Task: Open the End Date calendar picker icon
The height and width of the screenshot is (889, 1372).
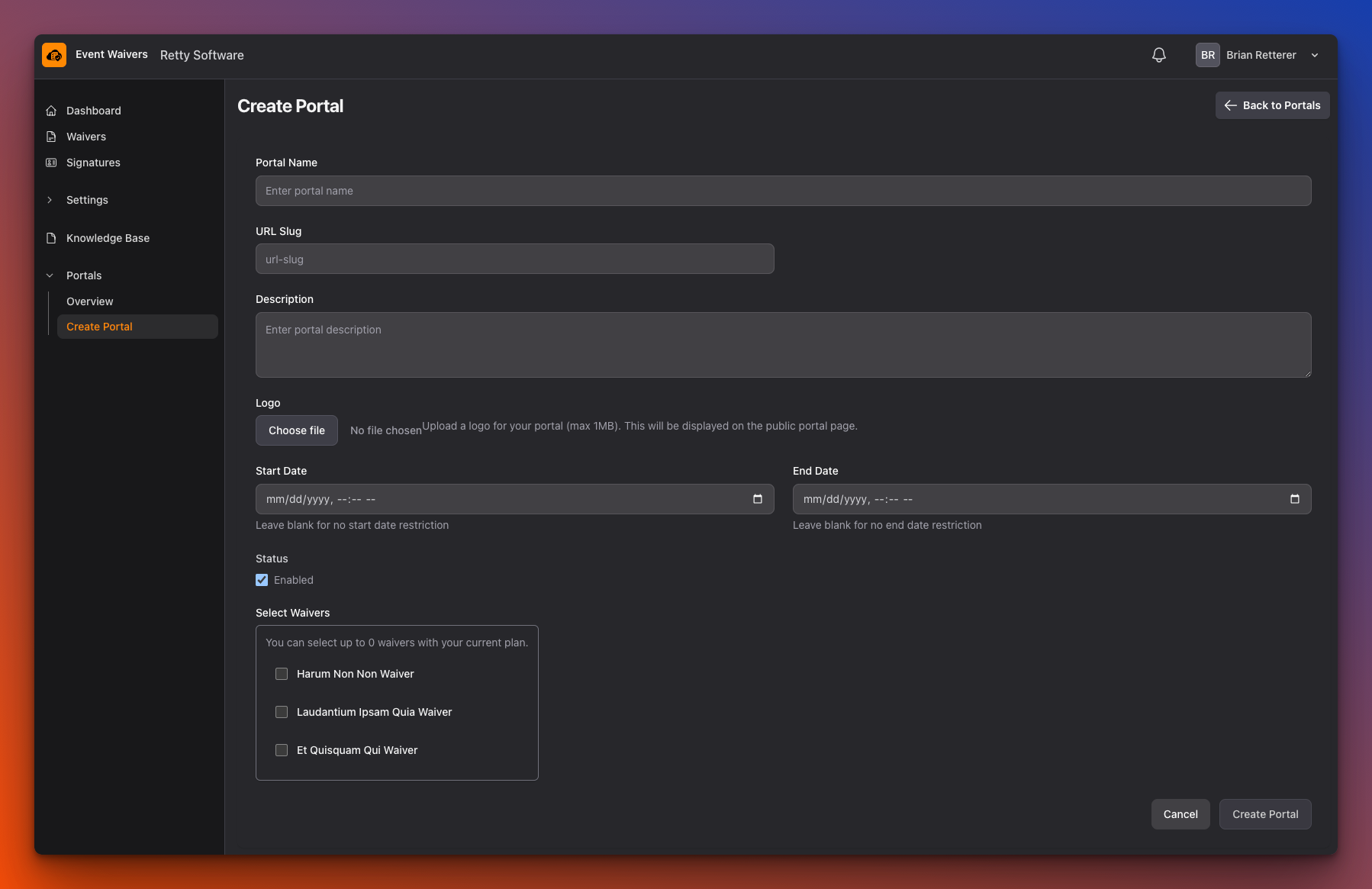Action: [1294, 499]
